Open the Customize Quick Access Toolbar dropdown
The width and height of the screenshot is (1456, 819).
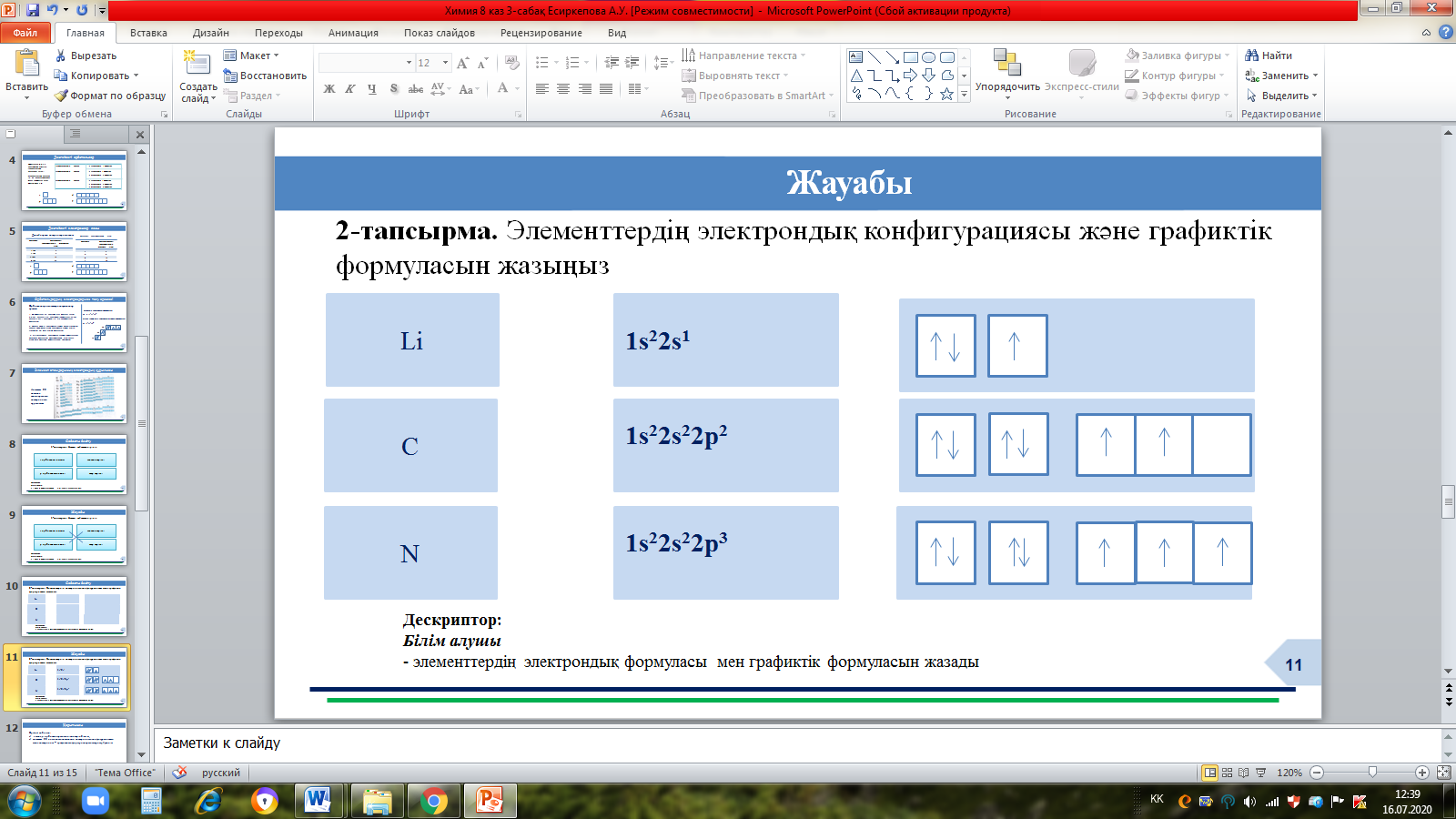point(102,11)
